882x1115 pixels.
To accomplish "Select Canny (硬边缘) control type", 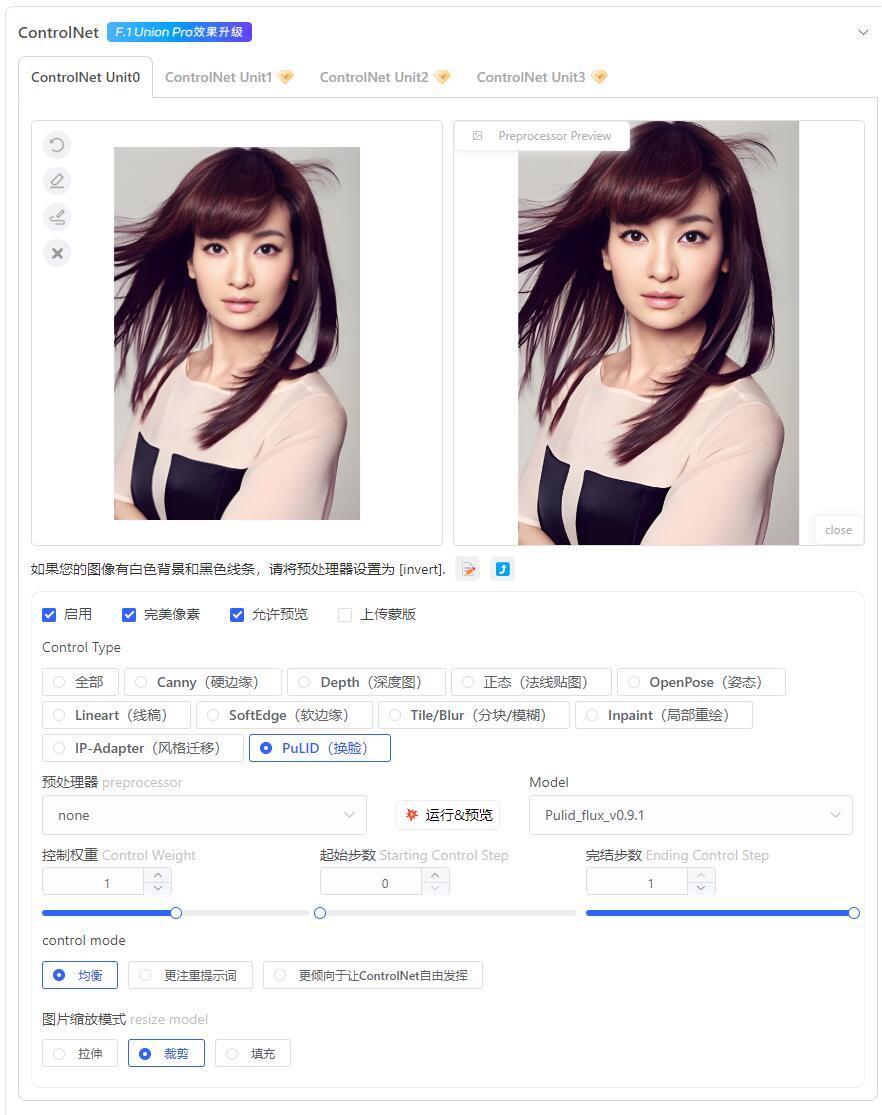I will pos(203,682).
